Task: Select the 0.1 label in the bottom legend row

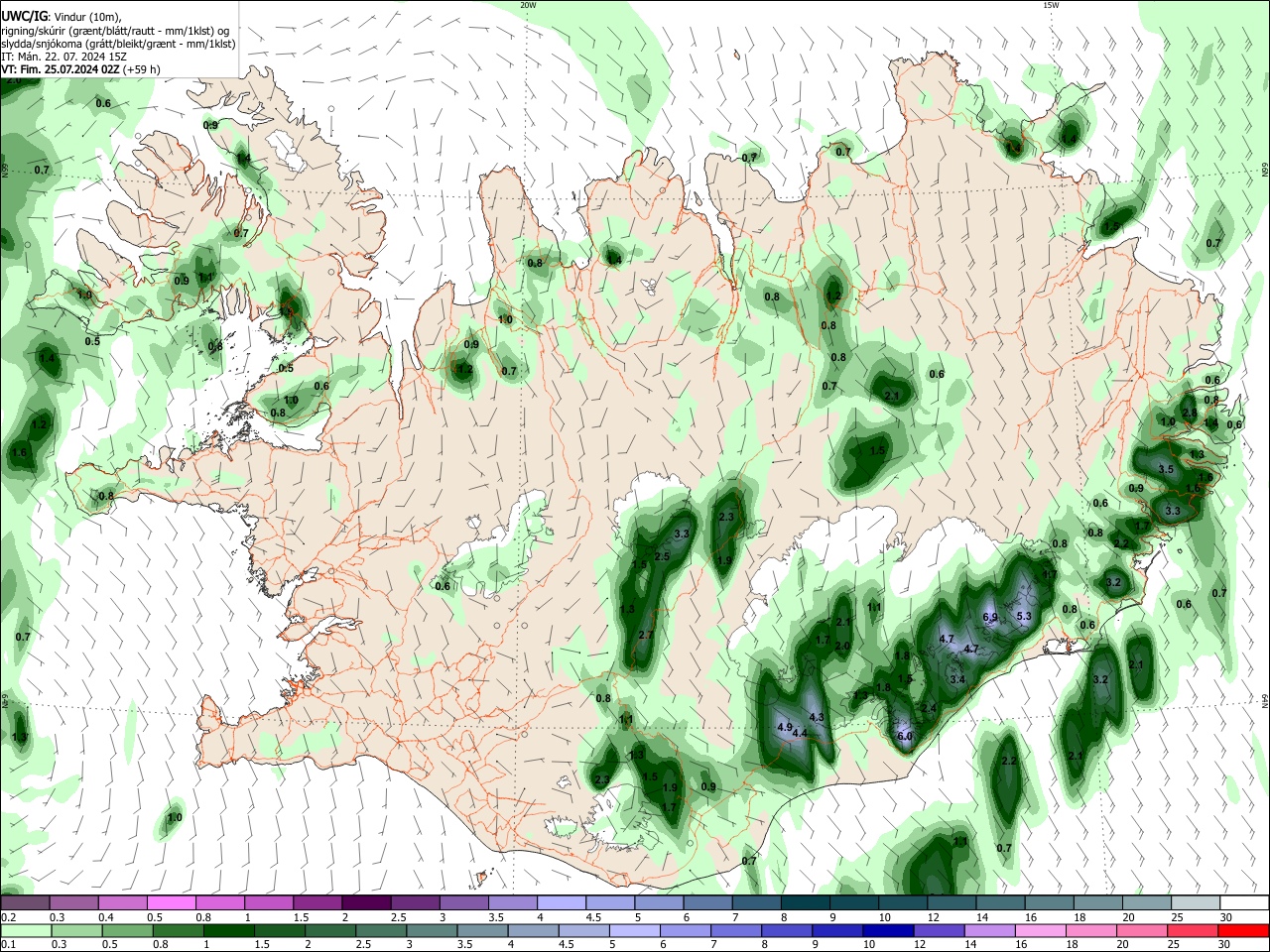Action: tap(8, 944)
